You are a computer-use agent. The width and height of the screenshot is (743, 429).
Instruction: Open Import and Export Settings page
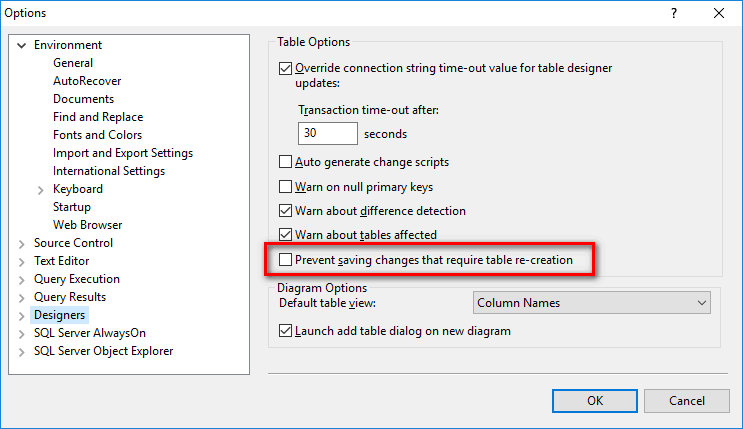[x=123, y=153]
